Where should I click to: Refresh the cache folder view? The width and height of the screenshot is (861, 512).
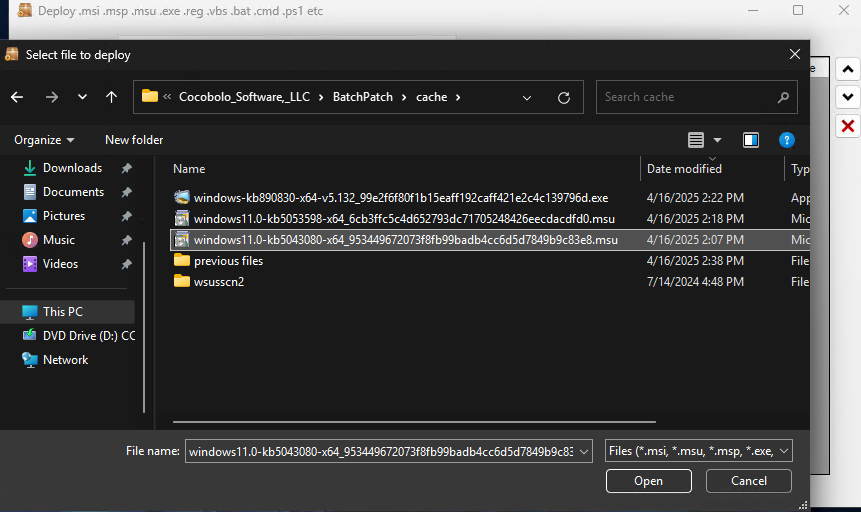click(x=564, y=98)
